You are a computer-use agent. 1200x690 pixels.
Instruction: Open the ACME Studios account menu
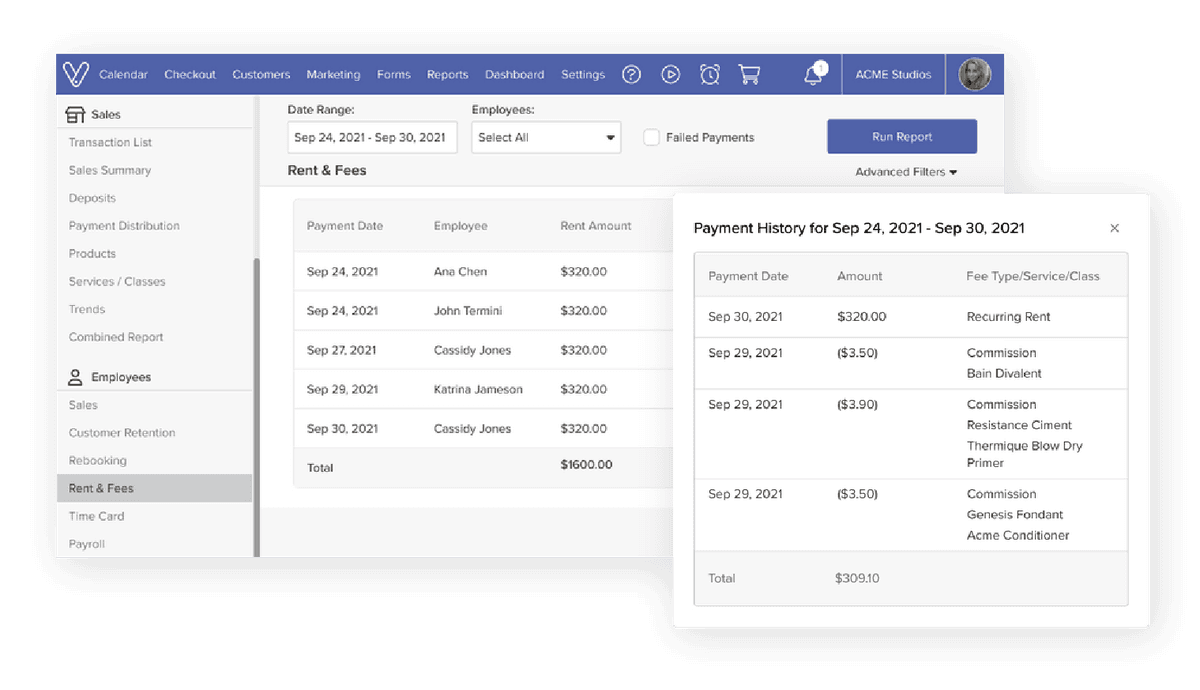[893, 74]
